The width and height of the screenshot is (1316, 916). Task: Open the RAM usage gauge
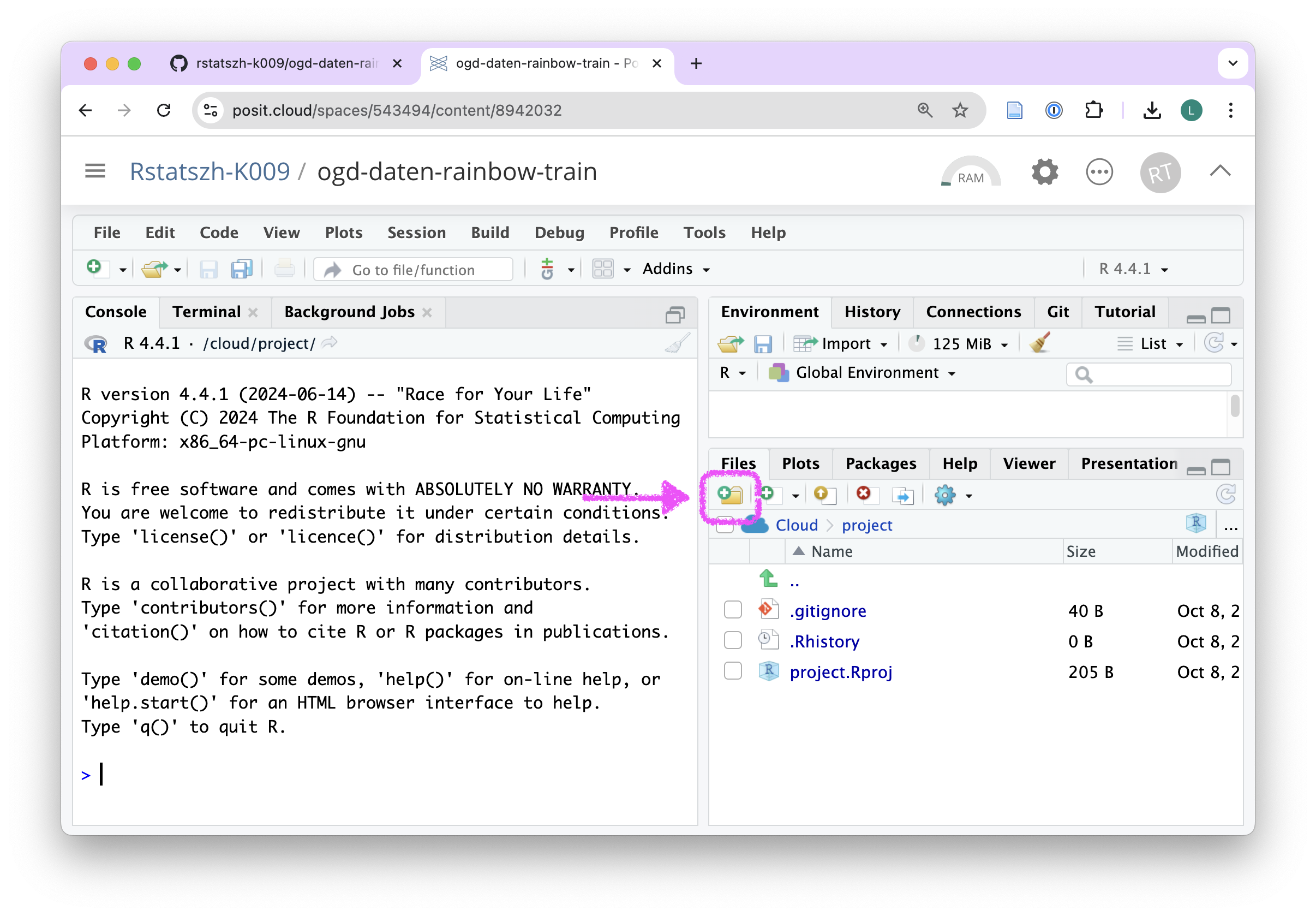971,172
